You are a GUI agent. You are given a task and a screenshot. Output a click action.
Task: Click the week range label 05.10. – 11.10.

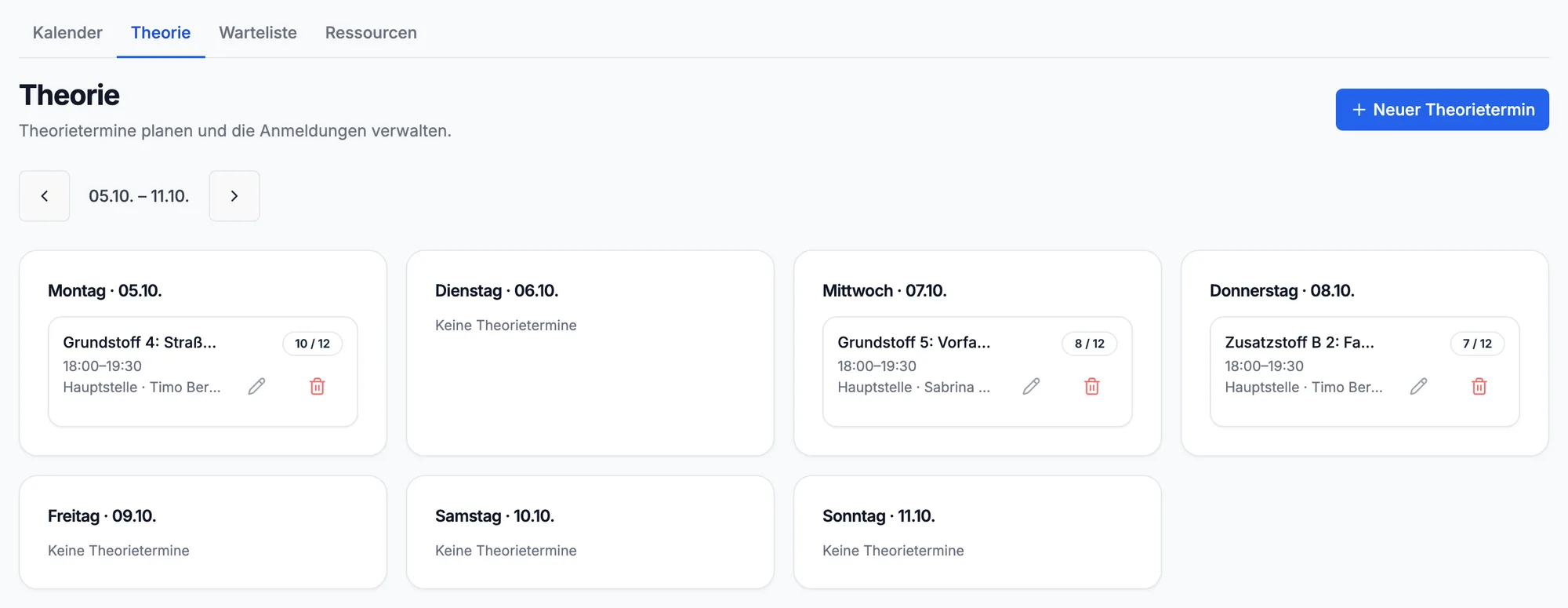pos(139,196)
